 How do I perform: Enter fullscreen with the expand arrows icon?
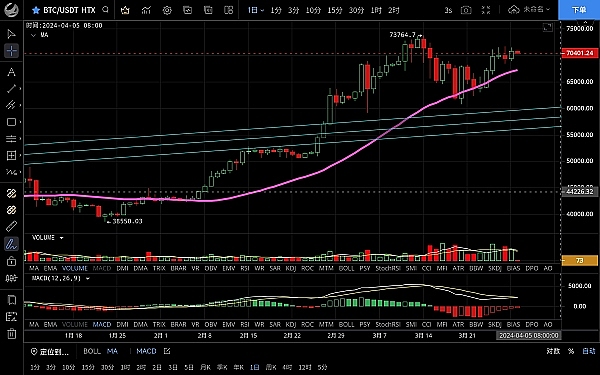pos(486,10)
